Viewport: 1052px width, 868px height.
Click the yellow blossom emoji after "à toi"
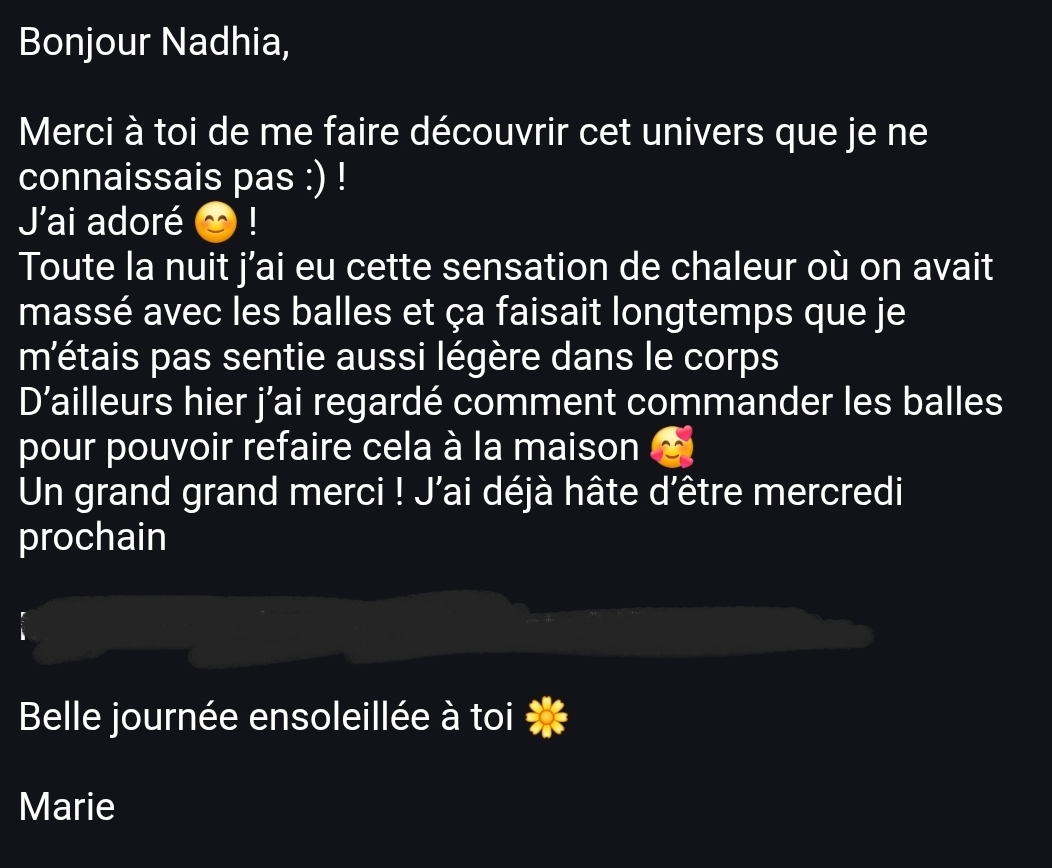[x=546, y=717]
